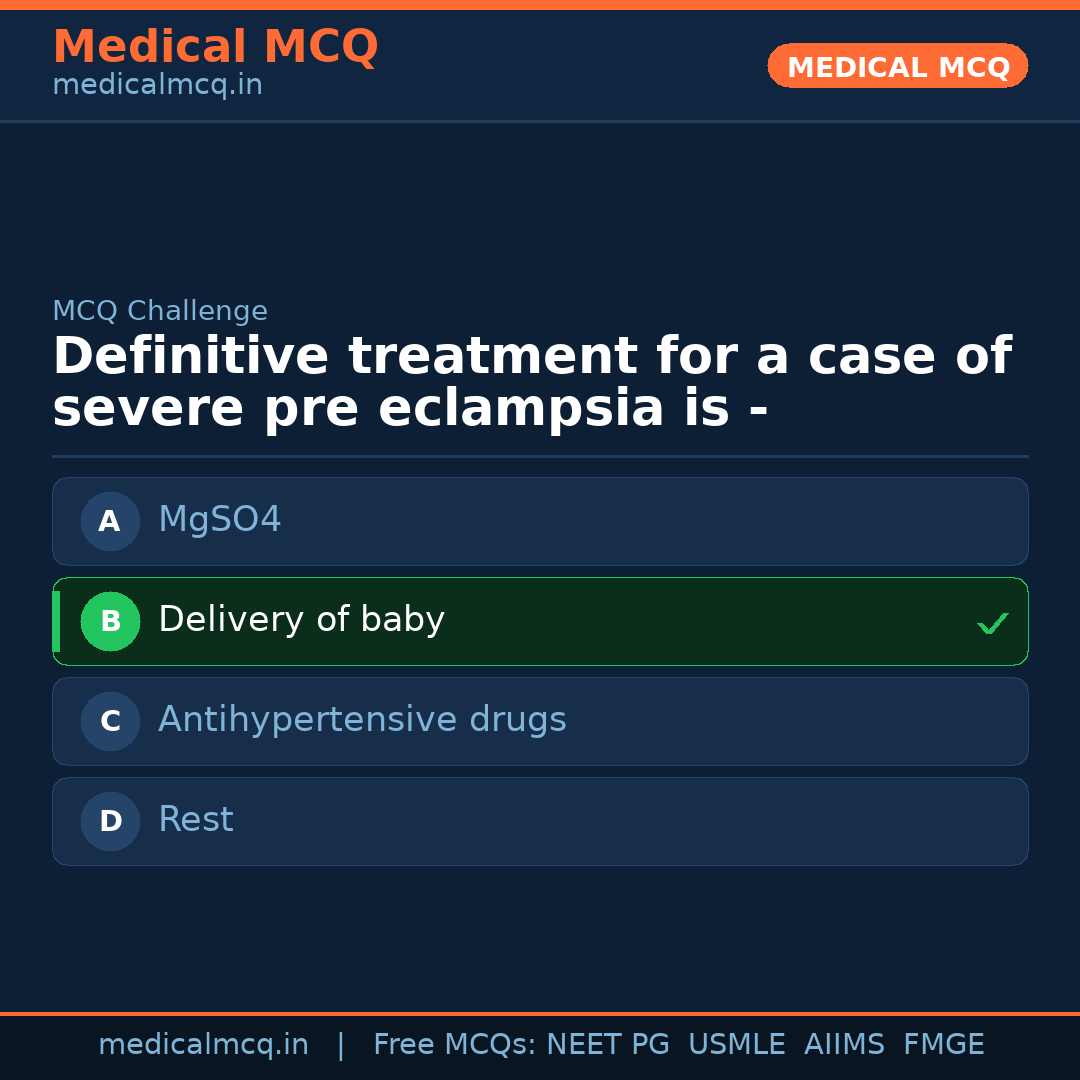Image resolution: width=1080 pixels, height=1080 pixels.
Task: Collapse the answer options list
Action: point(540,672)
